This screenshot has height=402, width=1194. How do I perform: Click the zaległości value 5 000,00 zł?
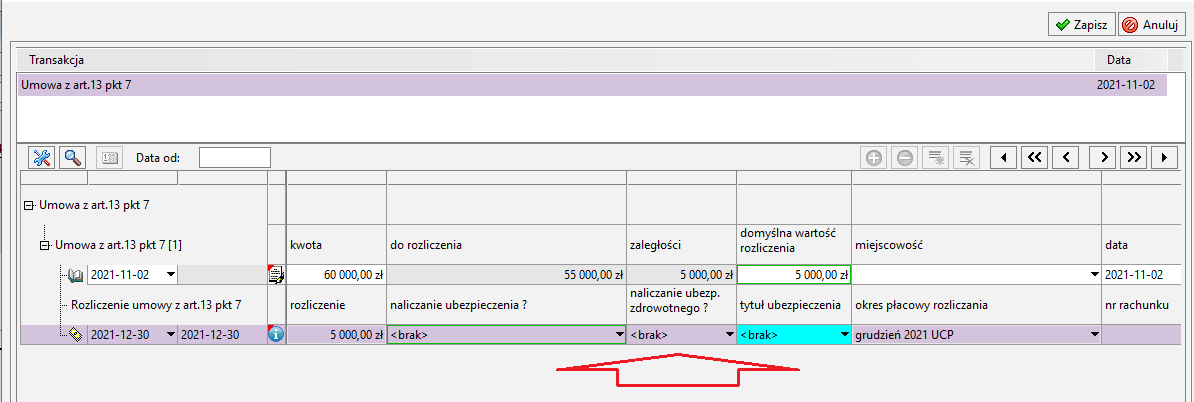click(682, 274)
